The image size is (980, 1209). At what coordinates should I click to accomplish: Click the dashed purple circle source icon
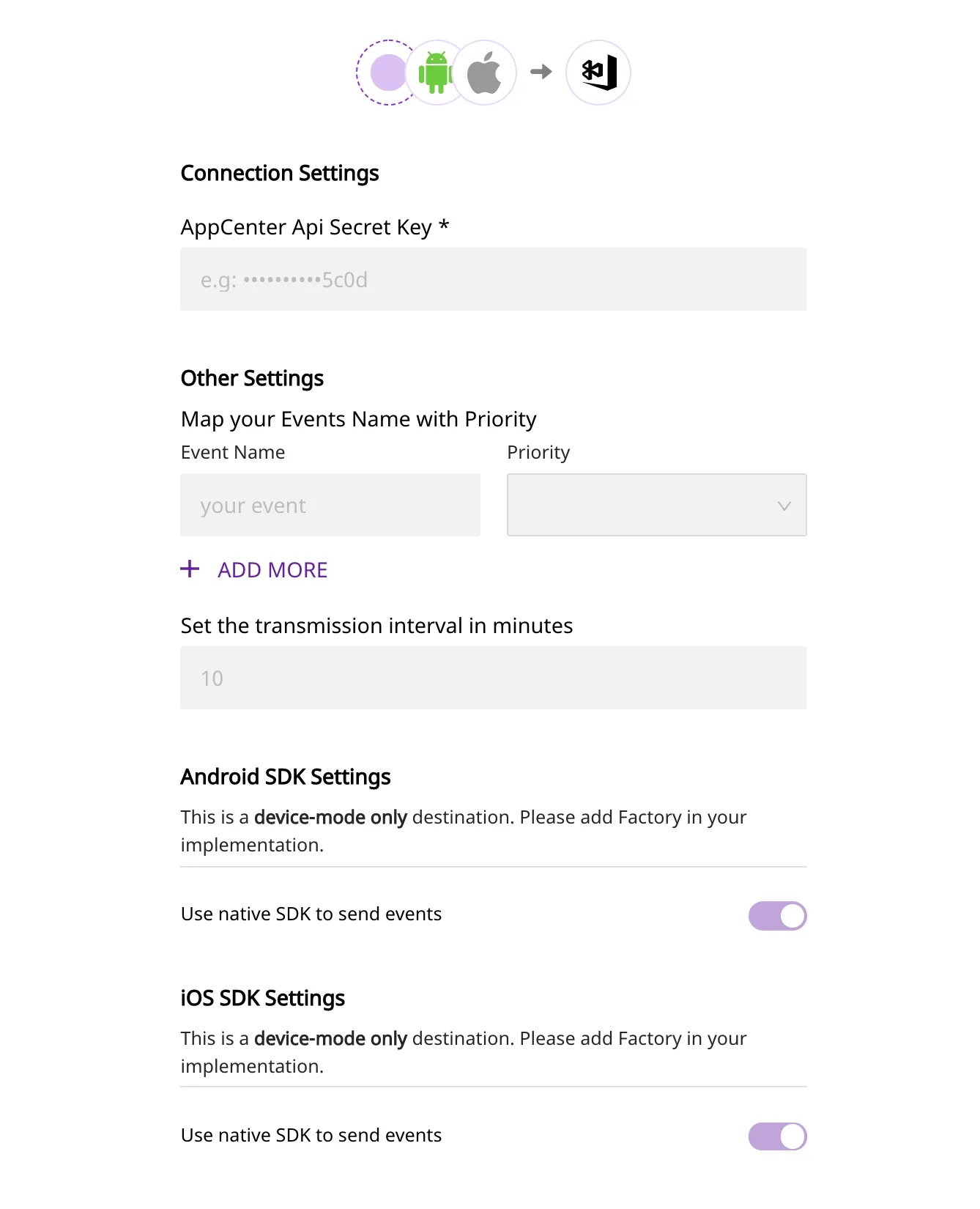coord(389,73)
